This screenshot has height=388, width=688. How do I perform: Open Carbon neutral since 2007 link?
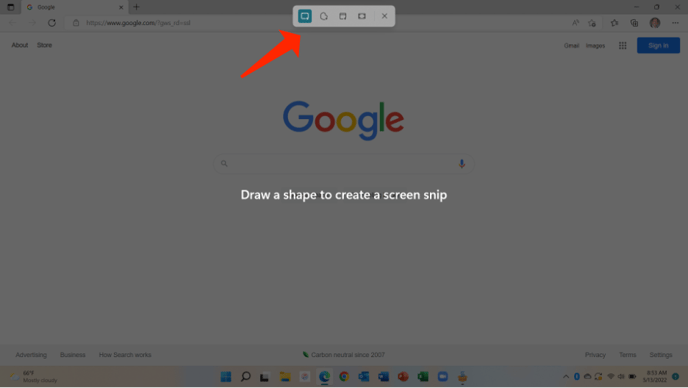(x=344, y=355)
